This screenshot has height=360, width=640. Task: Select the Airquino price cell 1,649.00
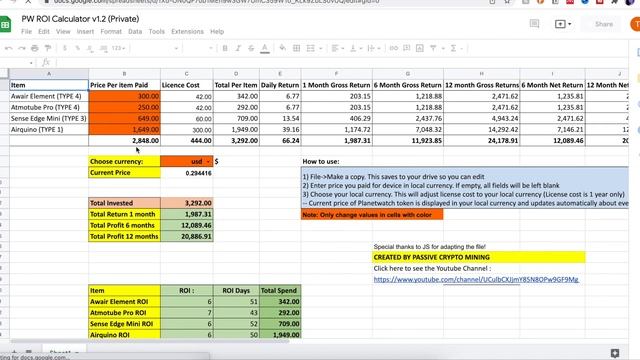[124, 129]
